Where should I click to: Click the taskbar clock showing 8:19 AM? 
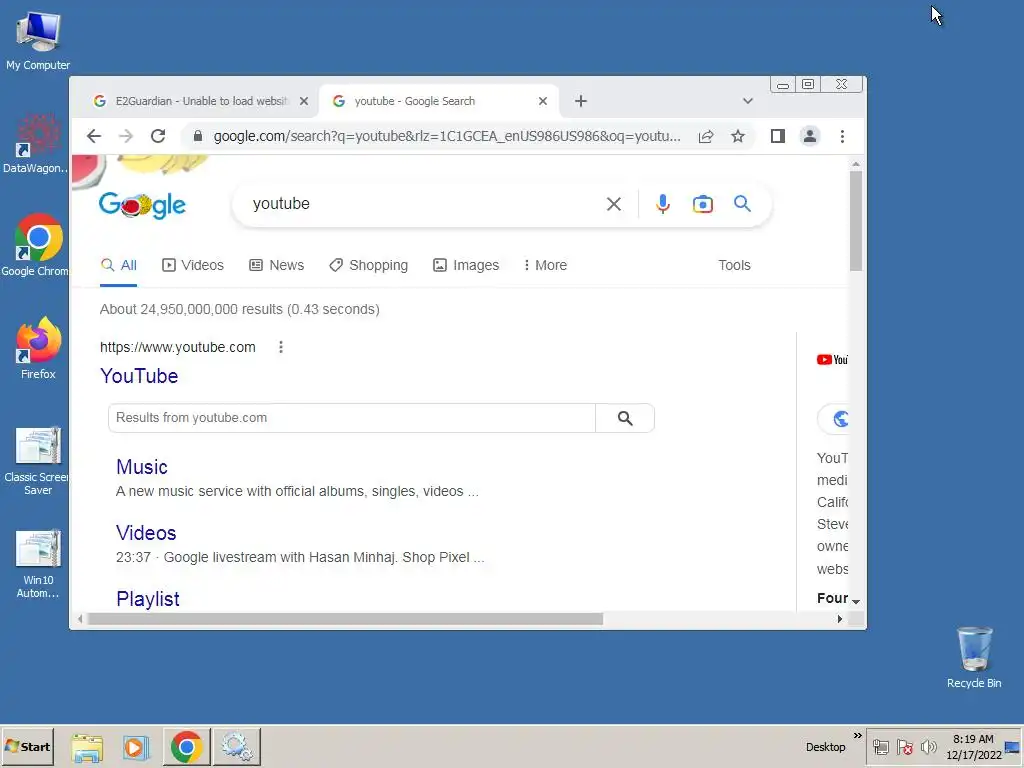pyautogui.click(x=973, y=747)
